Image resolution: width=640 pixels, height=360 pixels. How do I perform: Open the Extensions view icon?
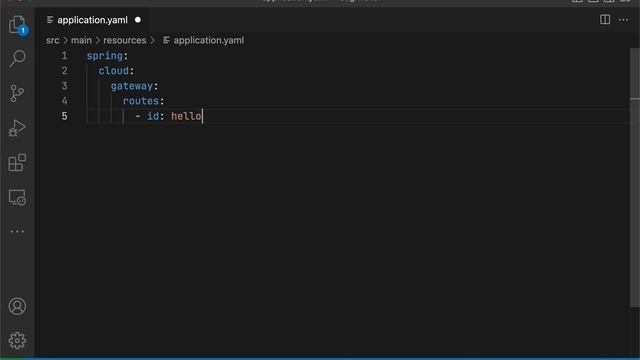17,162
